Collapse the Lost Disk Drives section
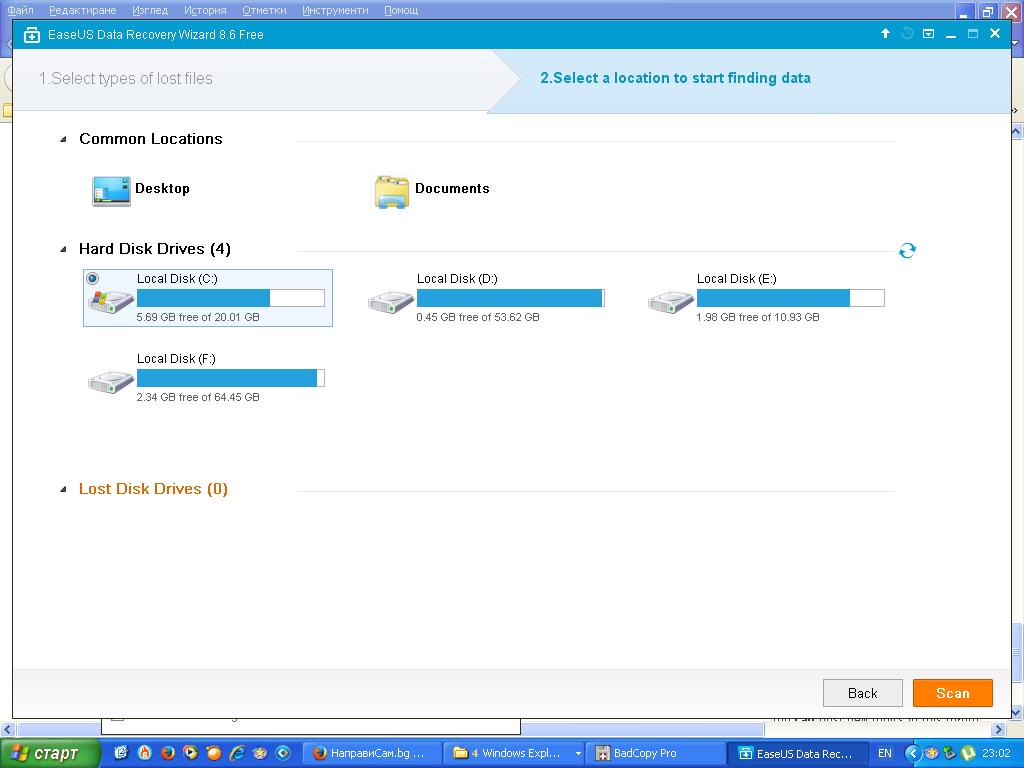The image size is (1024, 768). tap(63, 489)
